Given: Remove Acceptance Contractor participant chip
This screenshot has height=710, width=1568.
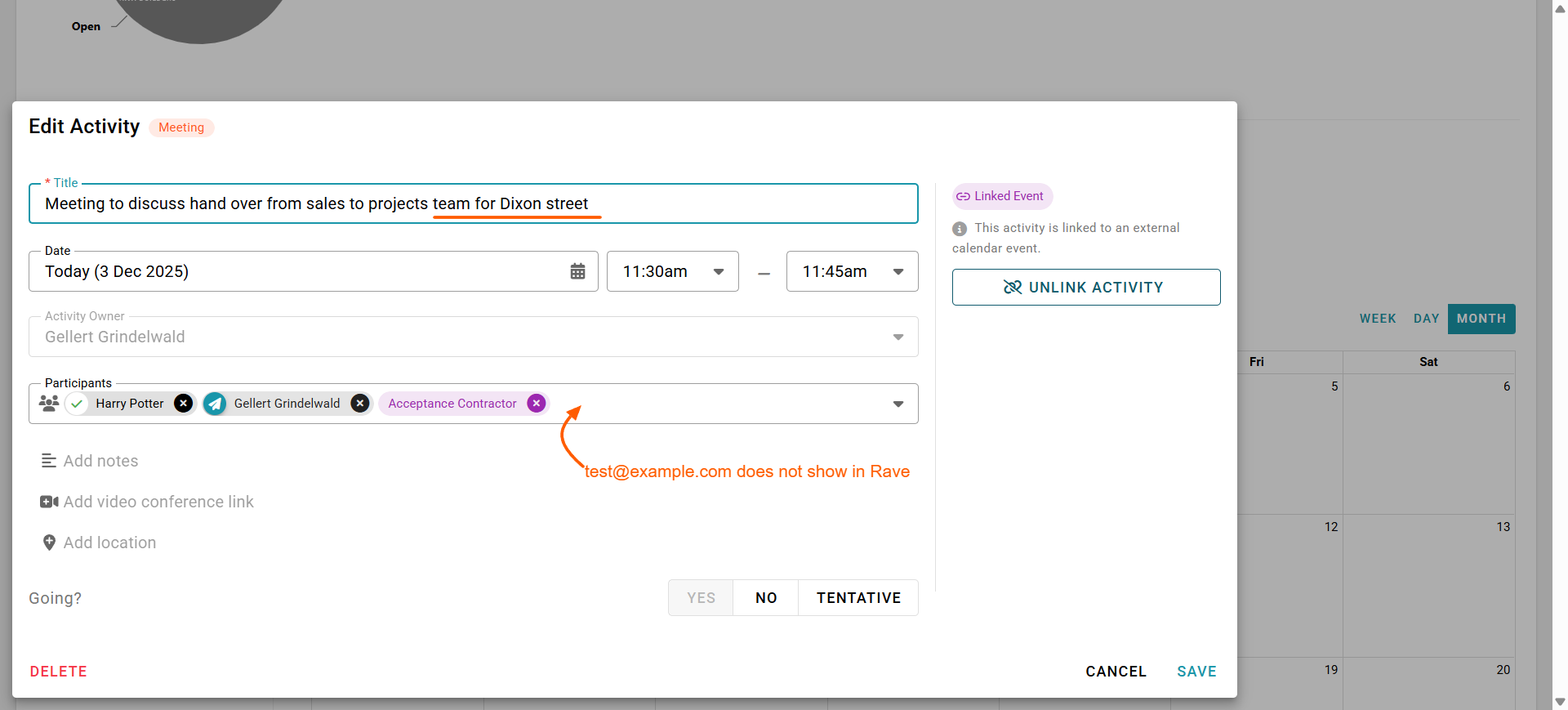Looking at the screenshot, I should 537,404.
